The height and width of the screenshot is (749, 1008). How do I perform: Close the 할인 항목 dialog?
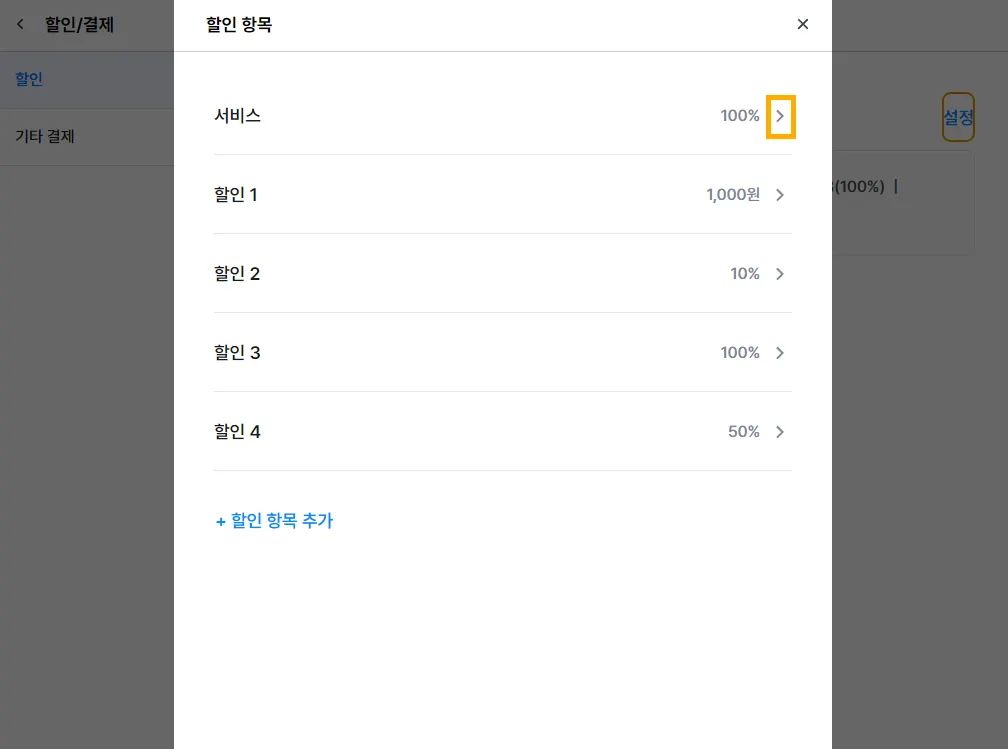(802, 25)
